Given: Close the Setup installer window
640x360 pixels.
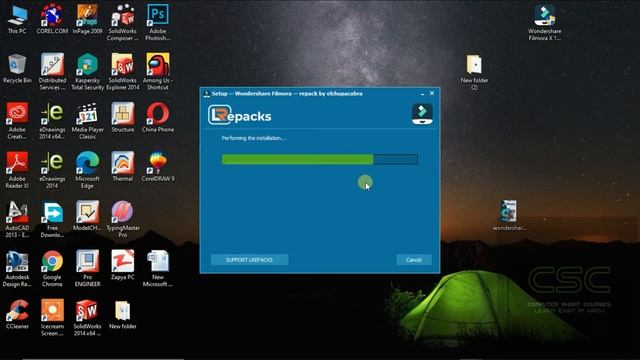Looking at the screenshot, I should point(432,93).
